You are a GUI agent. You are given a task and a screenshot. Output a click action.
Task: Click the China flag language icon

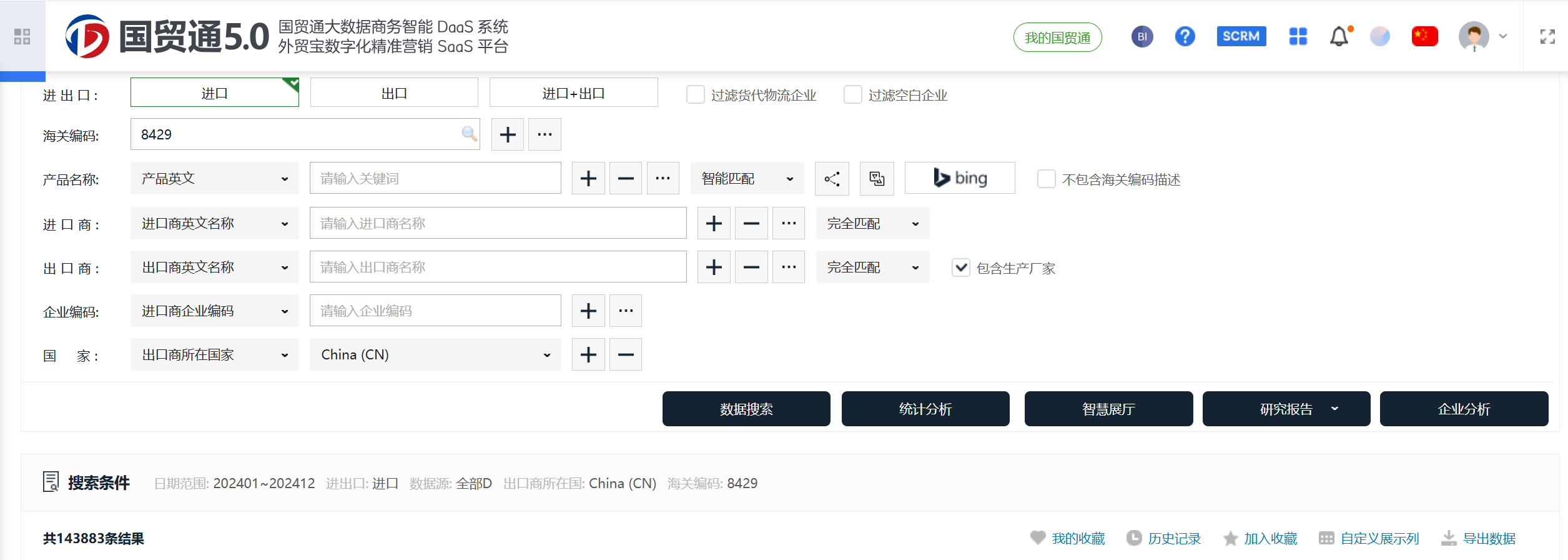[1424, 36]
